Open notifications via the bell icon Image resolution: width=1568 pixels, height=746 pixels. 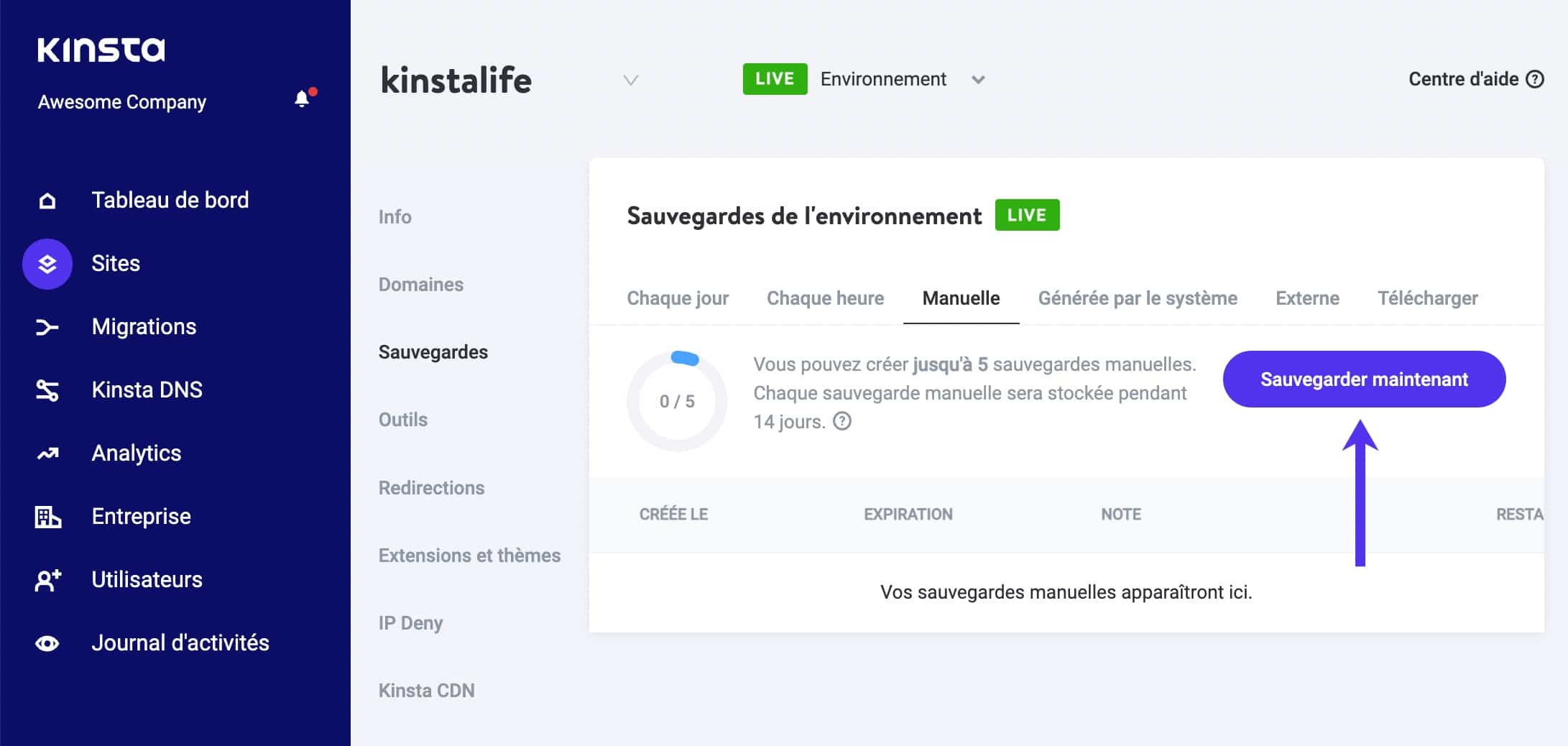pos(301,98)
